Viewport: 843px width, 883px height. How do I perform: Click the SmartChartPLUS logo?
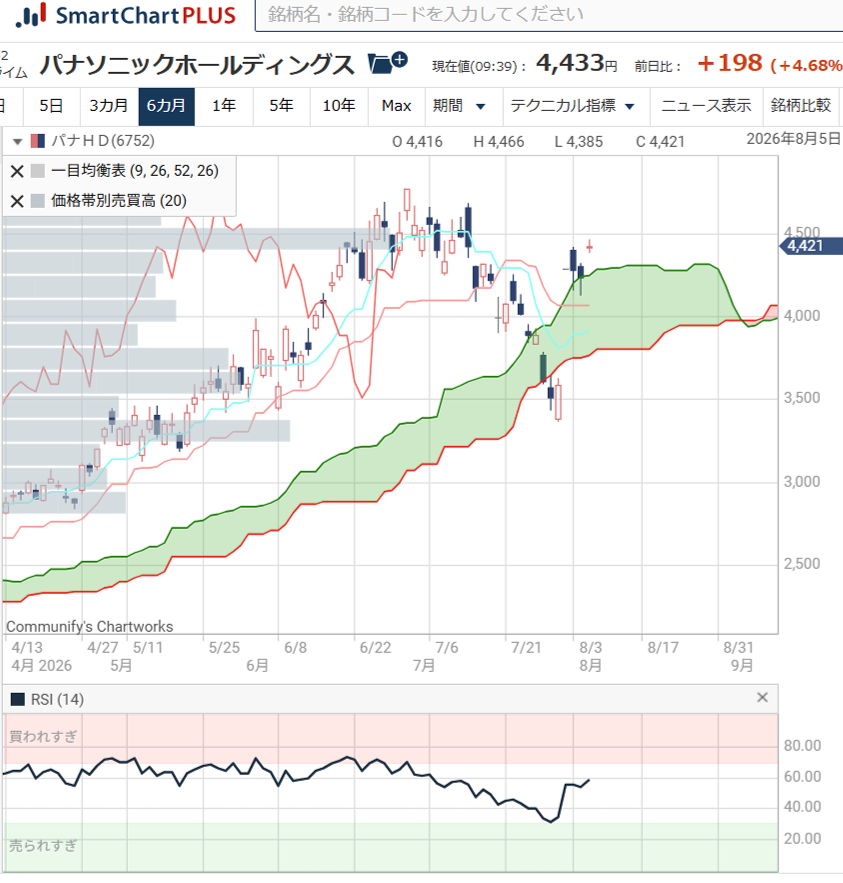(126, 15)
